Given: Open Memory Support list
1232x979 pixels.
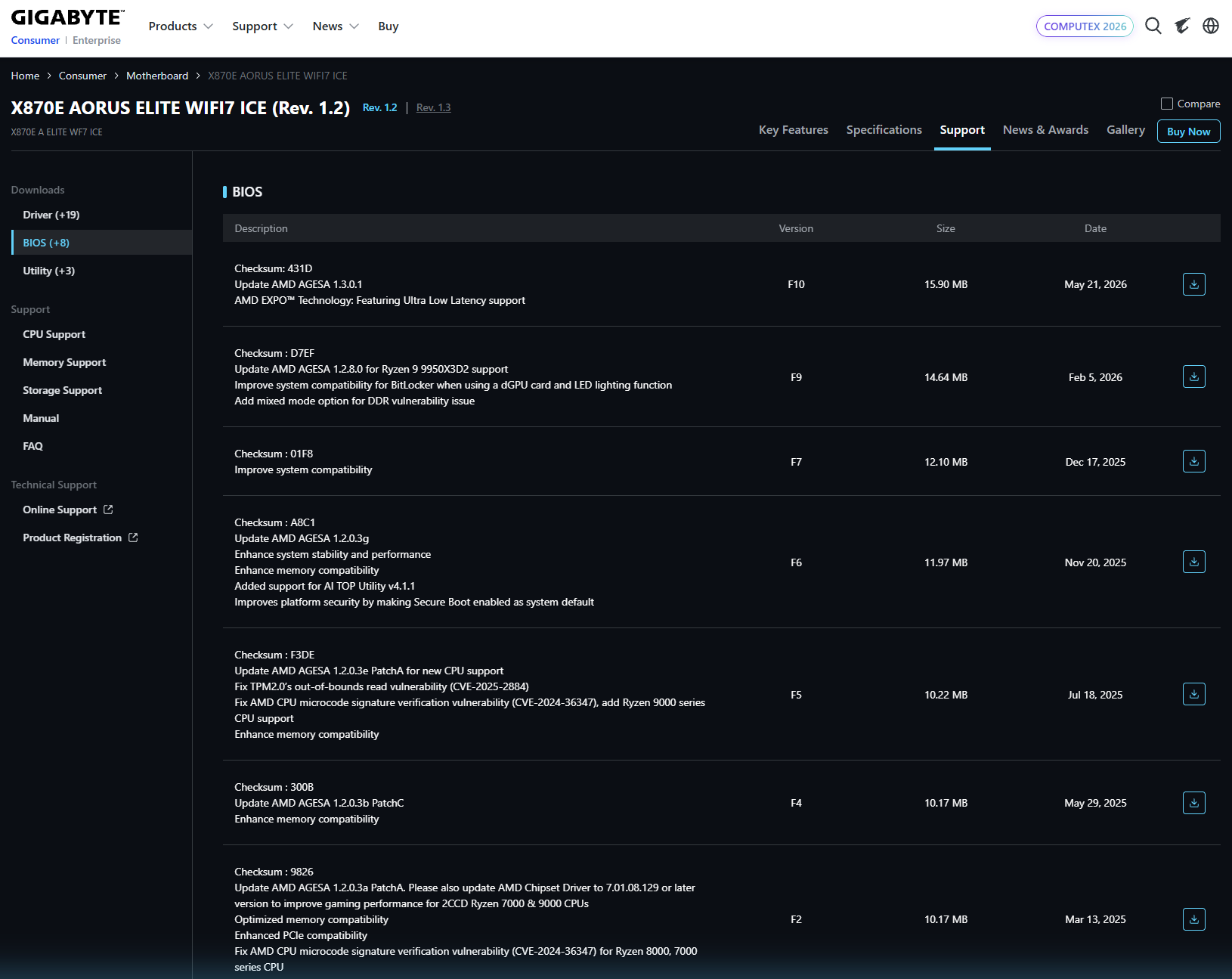Looking at the screenshot, I should coord(64,362).
